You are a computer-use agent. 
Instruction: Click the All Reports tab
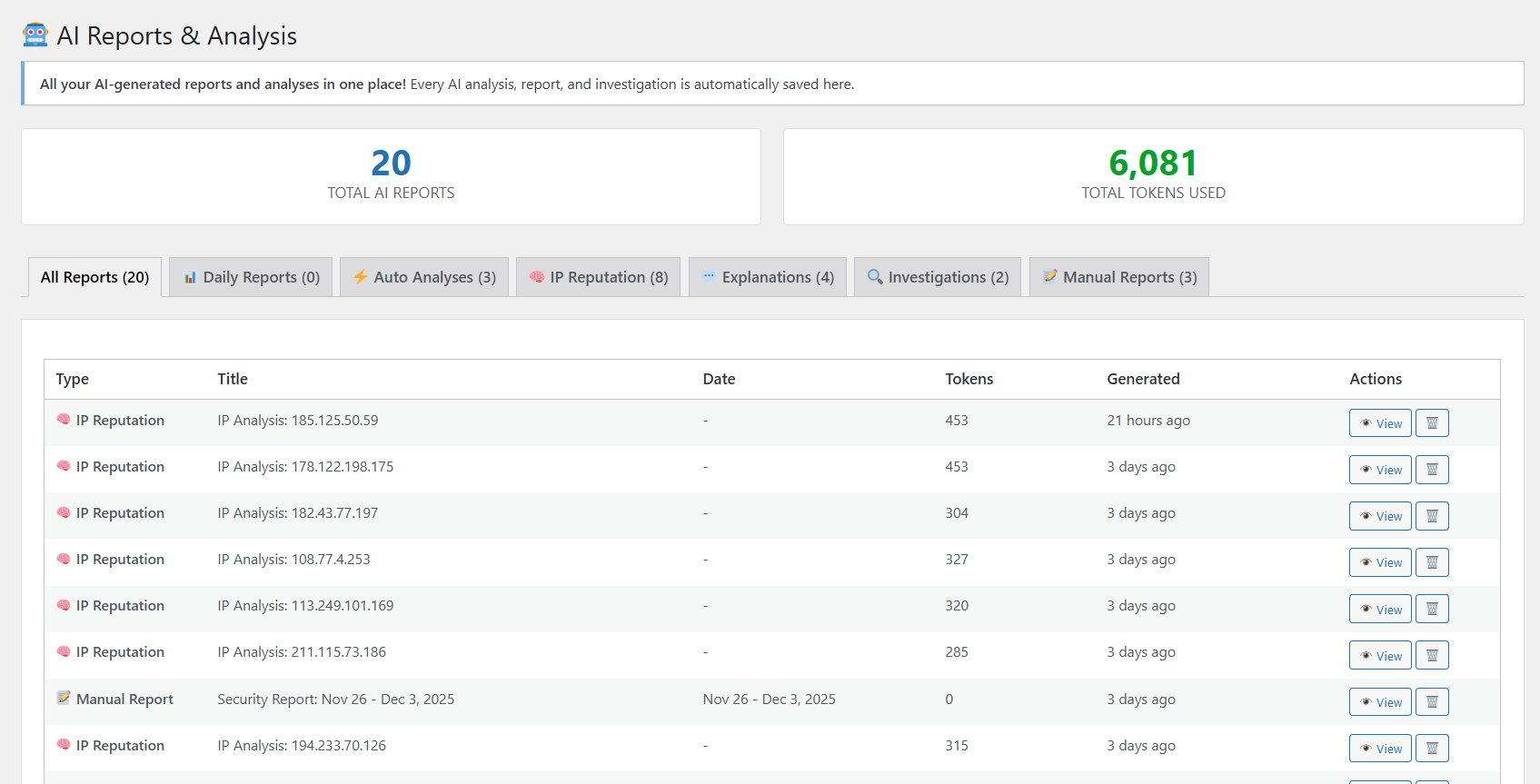point(94,277)
